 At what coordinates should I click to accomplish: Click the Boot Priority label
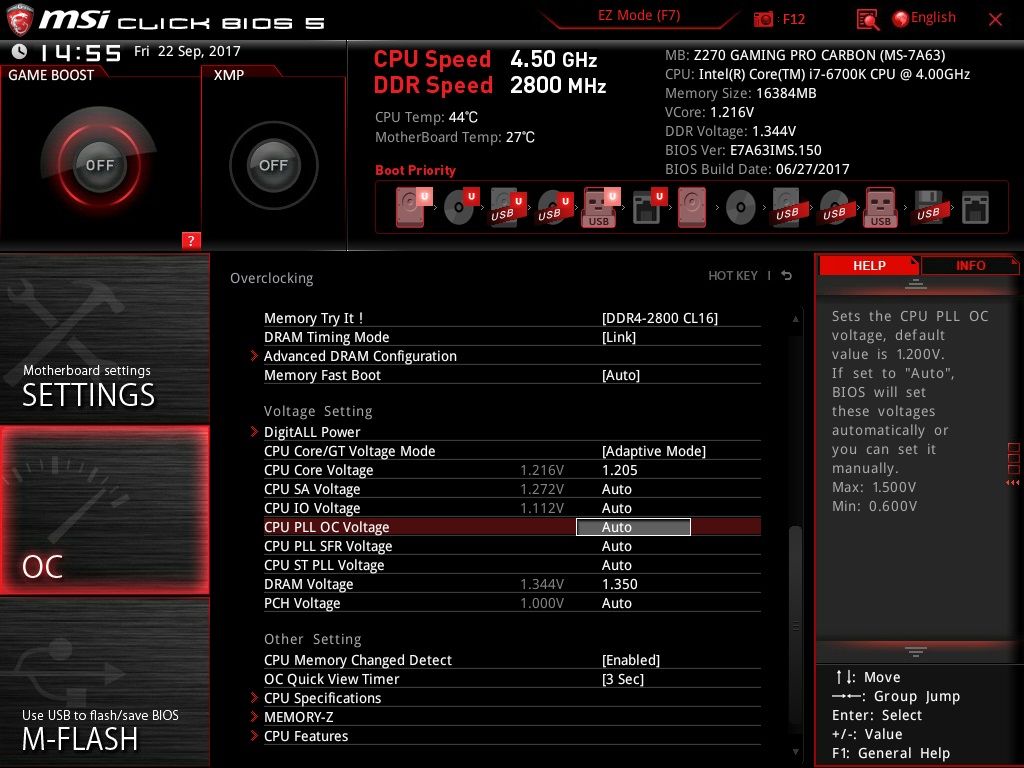click(x=415, y=170)
